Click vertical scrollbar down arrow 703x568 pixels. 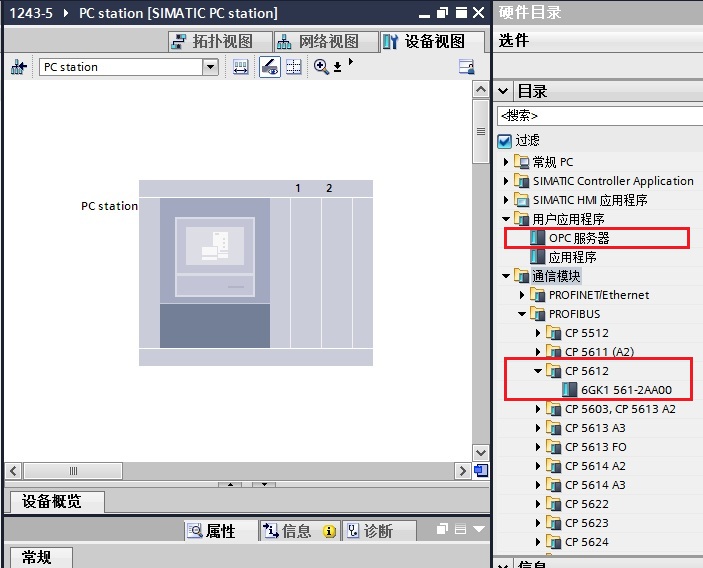[x=481, y=452]
